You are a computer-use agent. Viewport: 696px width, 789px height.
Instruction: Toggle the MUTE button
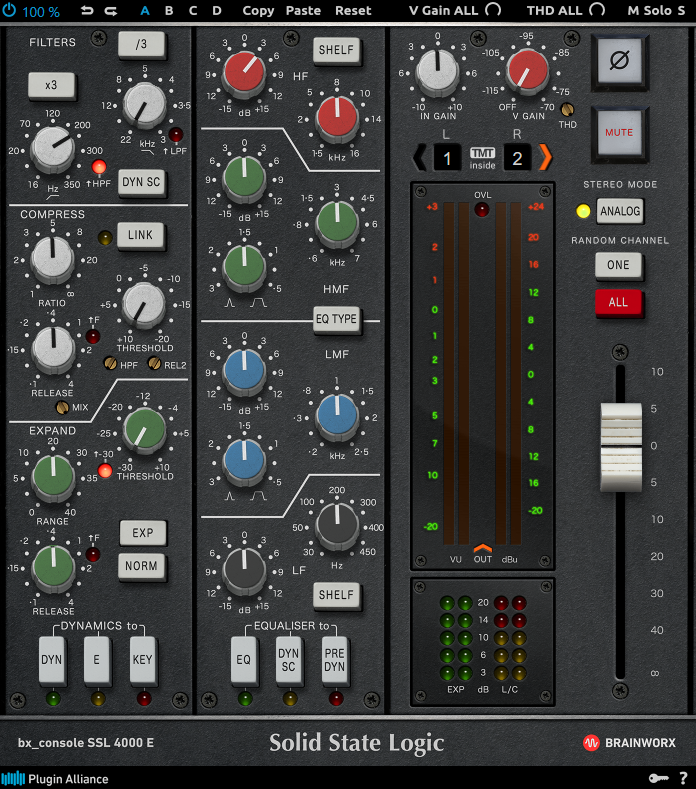(x=620, y=133)
